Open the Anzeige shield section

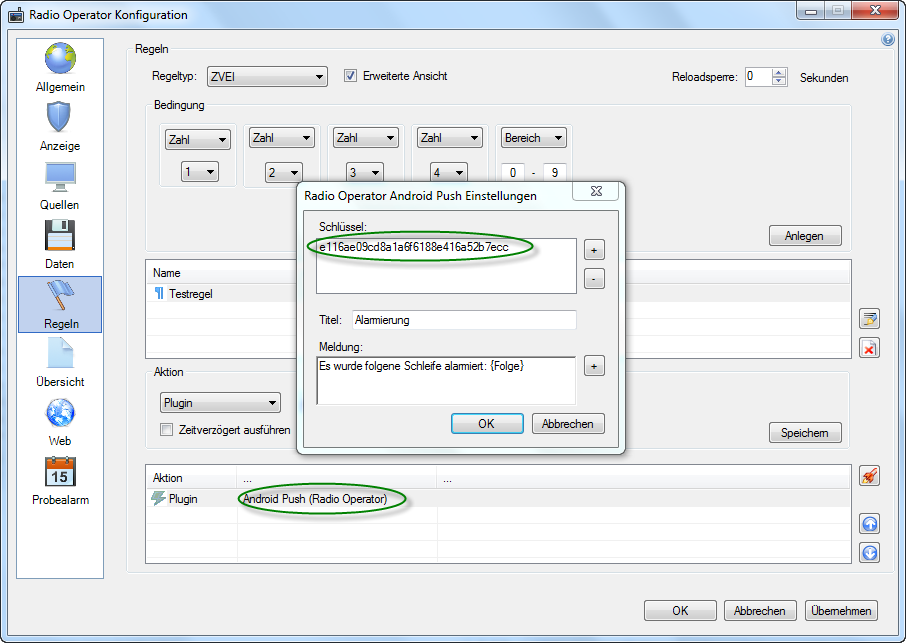[x=60, y=127]
